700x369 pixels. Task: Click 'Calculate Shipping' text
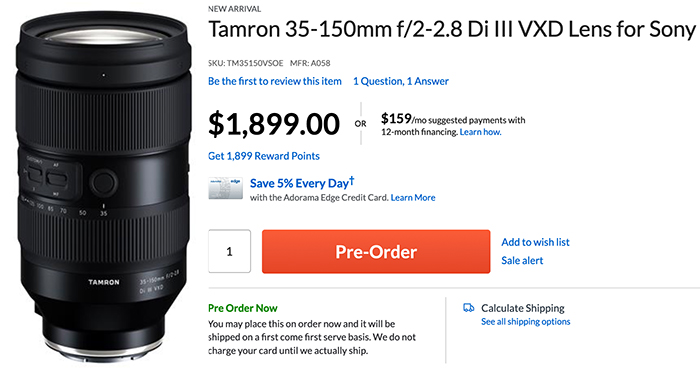tap(523, 308)
